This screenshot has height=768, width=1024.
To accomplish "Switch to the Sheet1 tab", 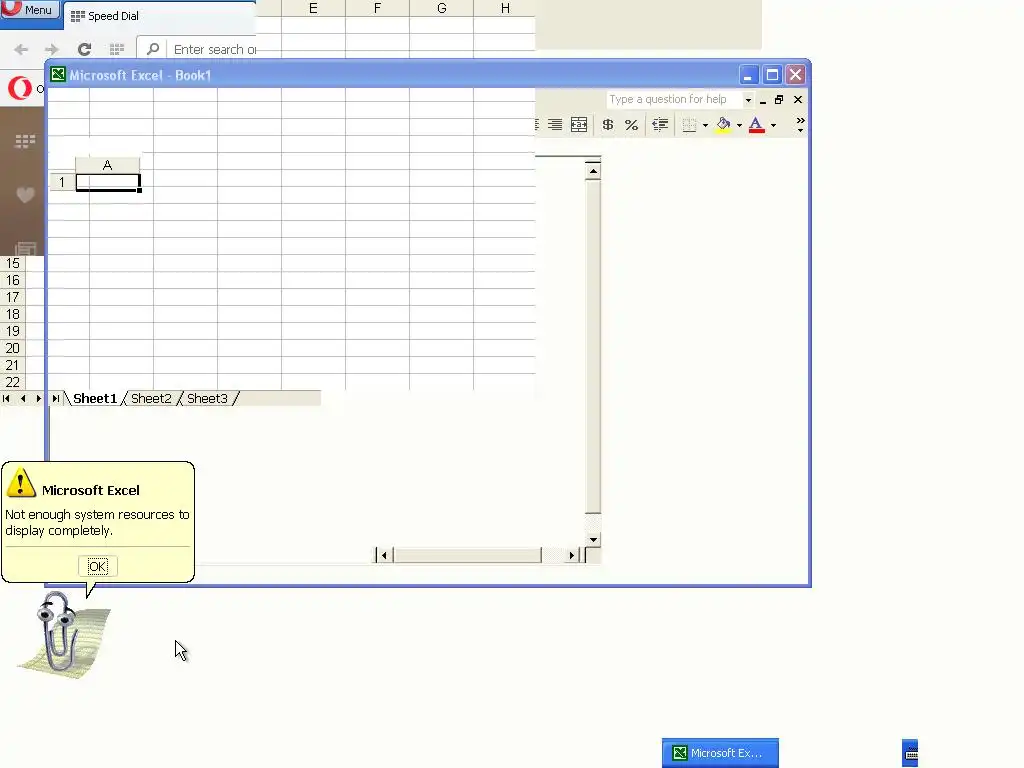I will (x=95, y=398).
